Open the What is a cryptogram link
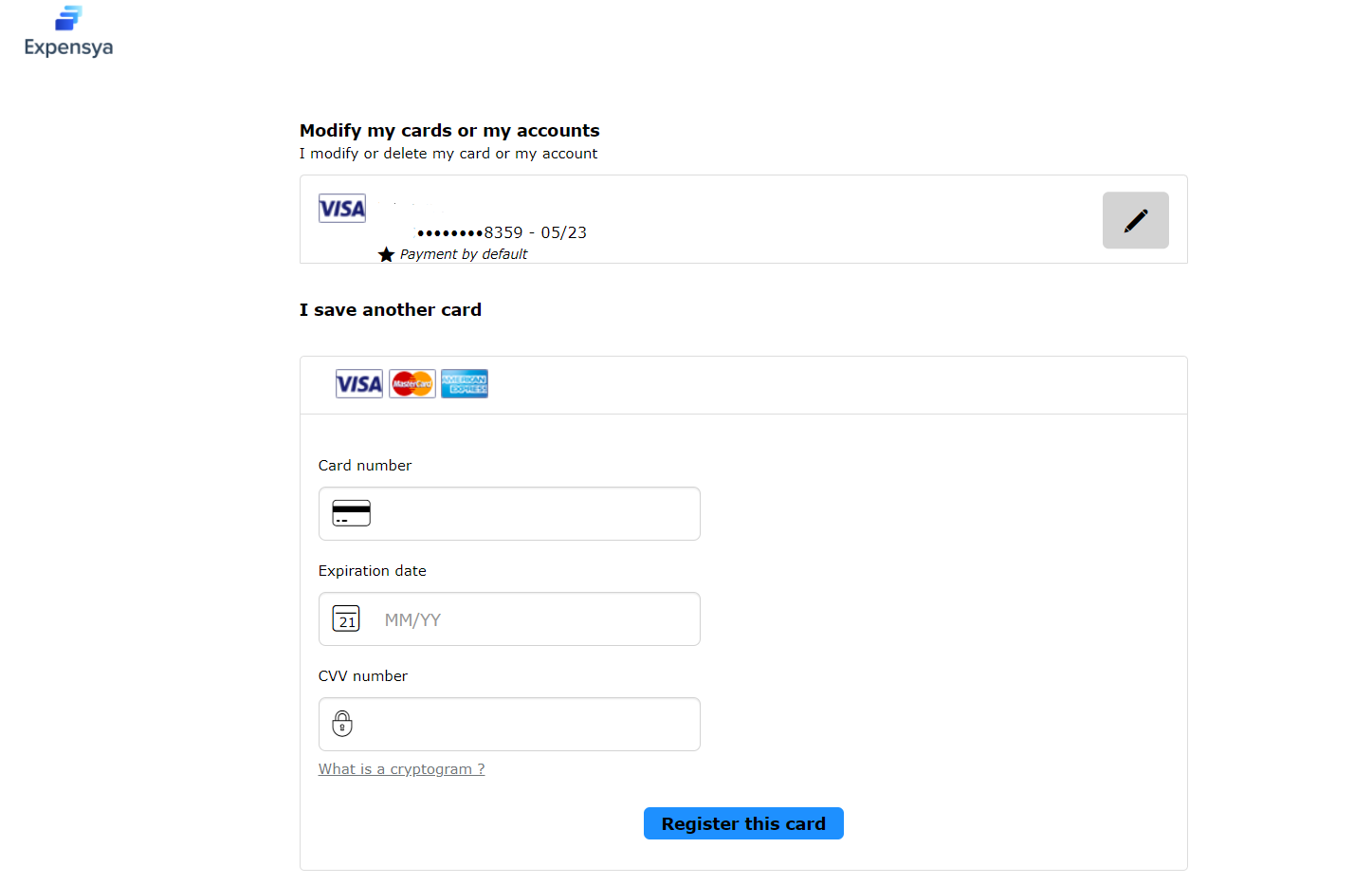Image resolution: width=1372 pixels, height=885 pixels. coord(402,769)
